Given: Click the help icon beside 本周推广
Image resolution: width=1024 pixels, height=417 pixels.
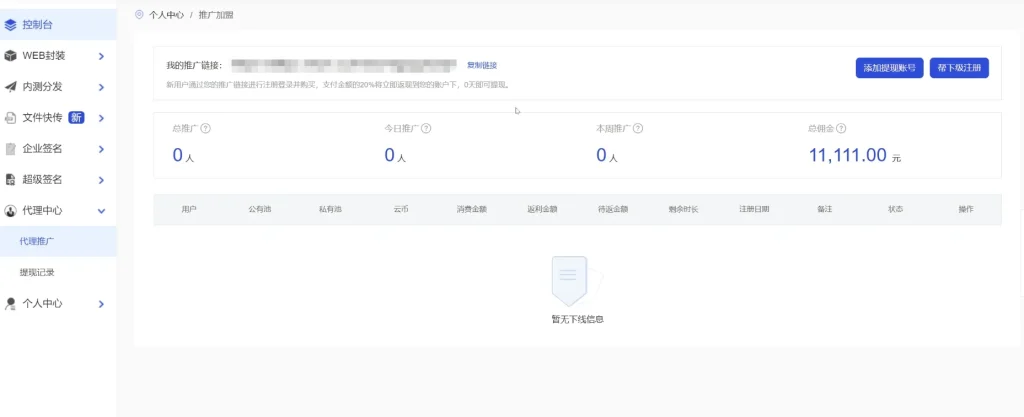Looking at the screenshot, I should coord(638,129).
